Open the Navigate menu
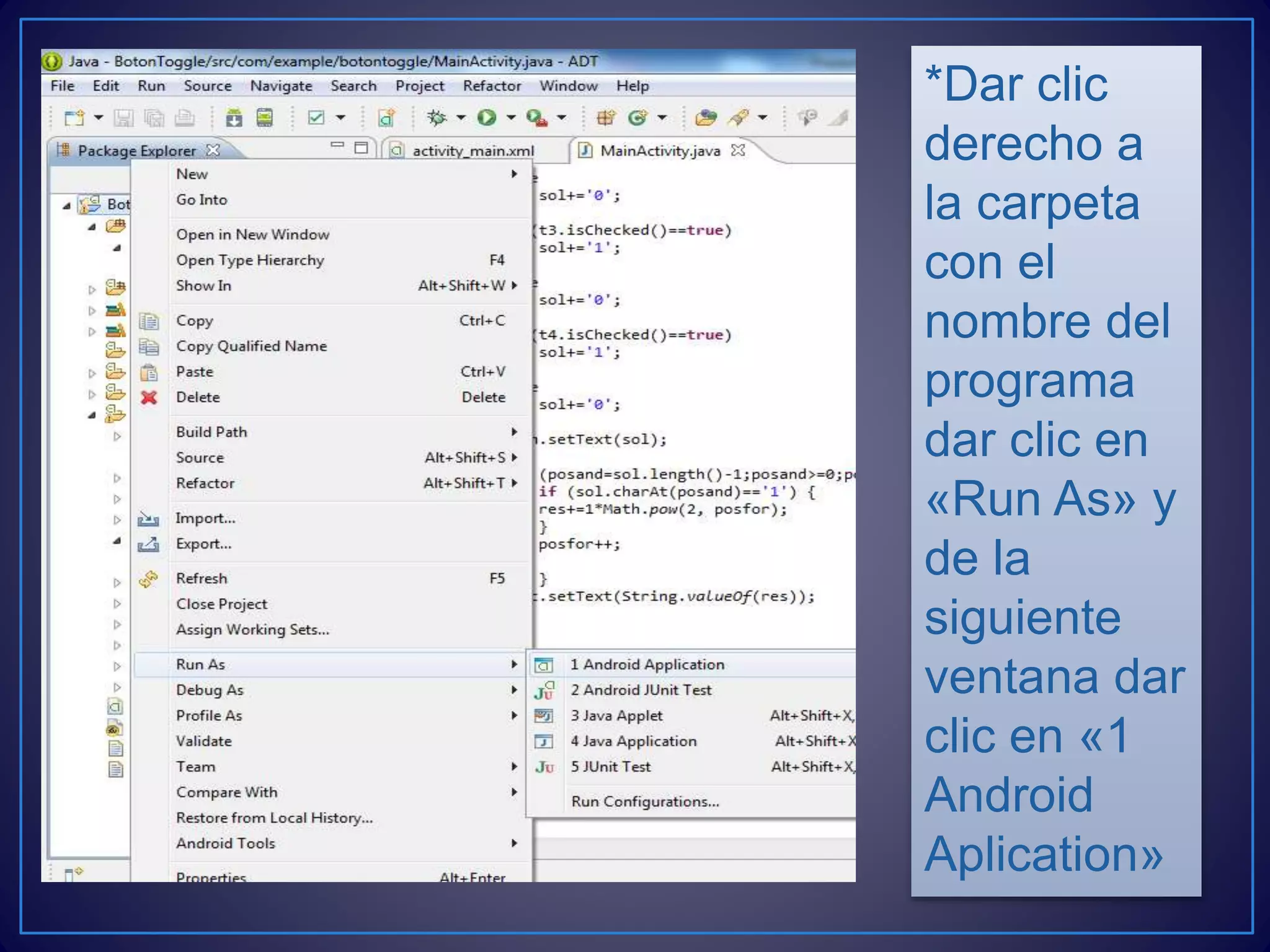 [281, 86]
